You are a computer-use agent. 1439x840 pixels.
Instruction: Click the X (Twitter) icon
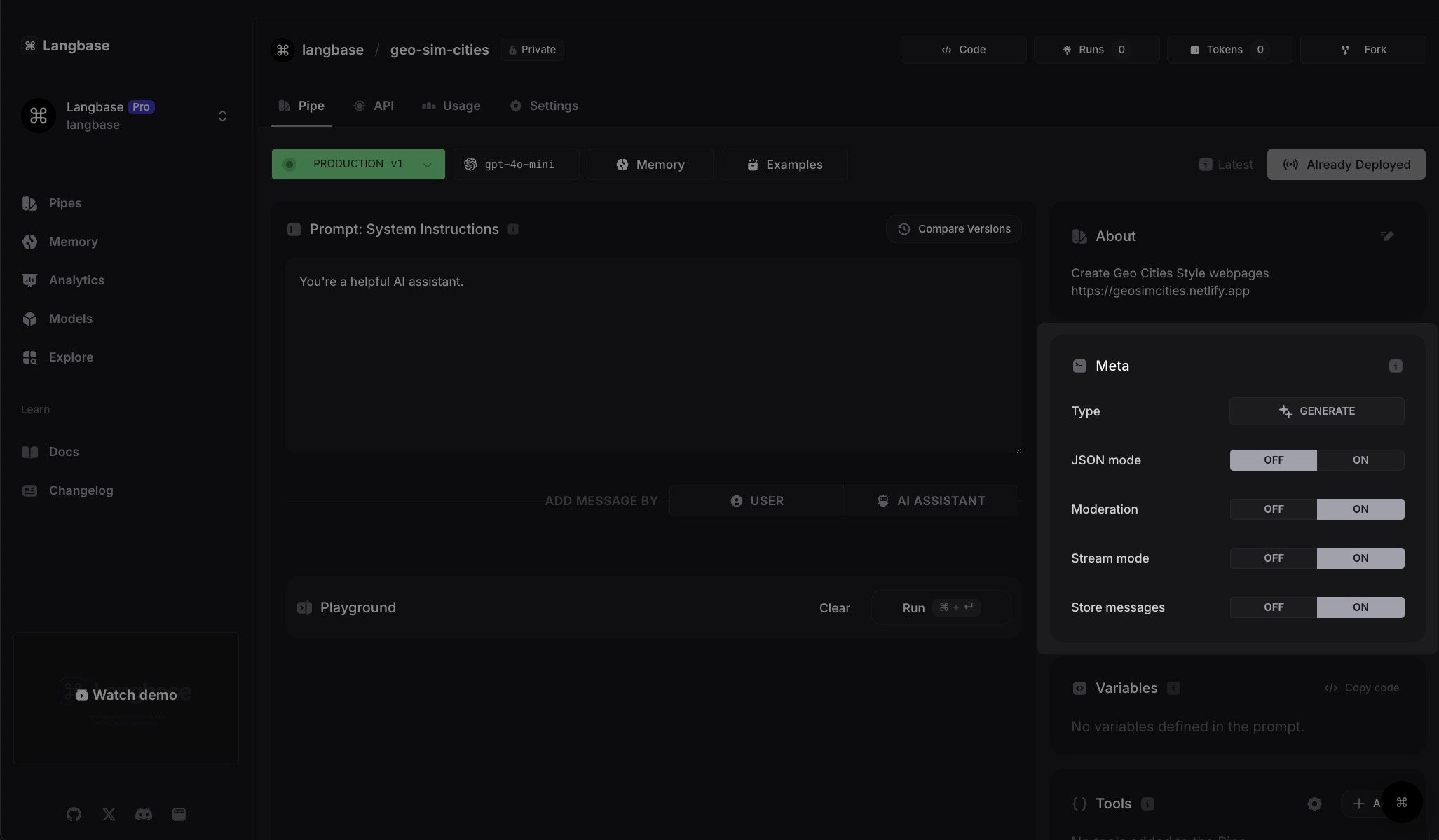coord(109,814)
